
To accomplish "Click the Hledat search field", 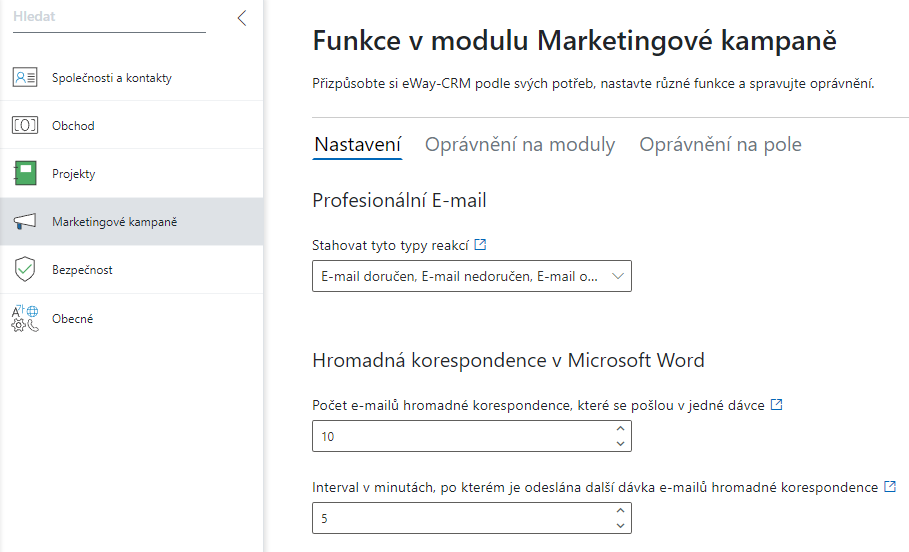I will (109, 17).
